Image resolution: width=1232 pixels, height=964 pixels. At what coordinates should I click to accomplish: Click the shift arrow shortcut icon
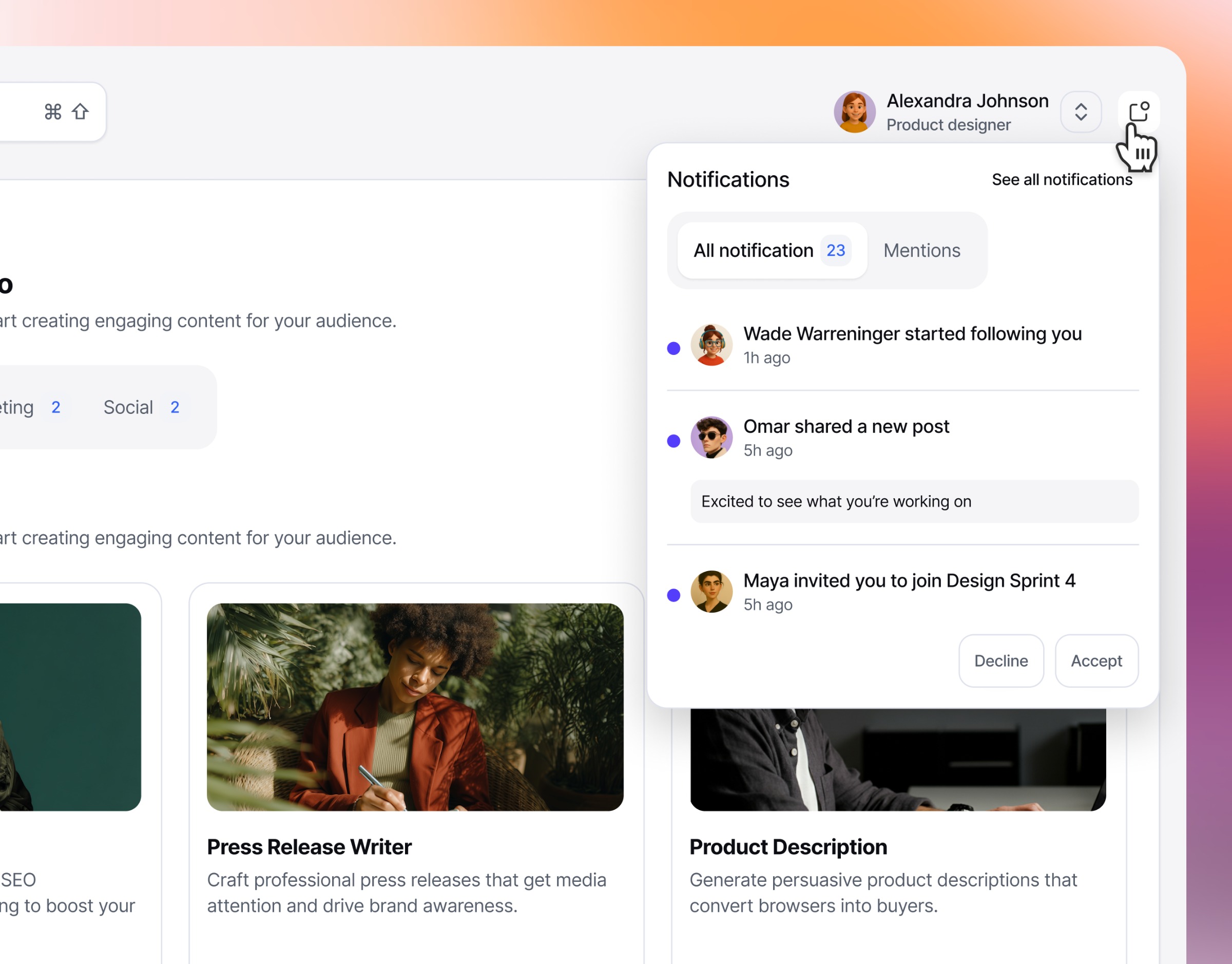pos(80,112)
